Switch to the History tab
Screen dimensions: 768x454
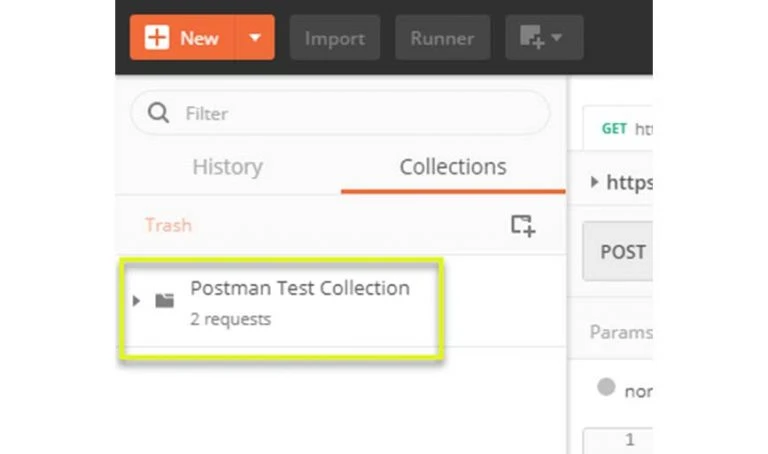[227, 167]
